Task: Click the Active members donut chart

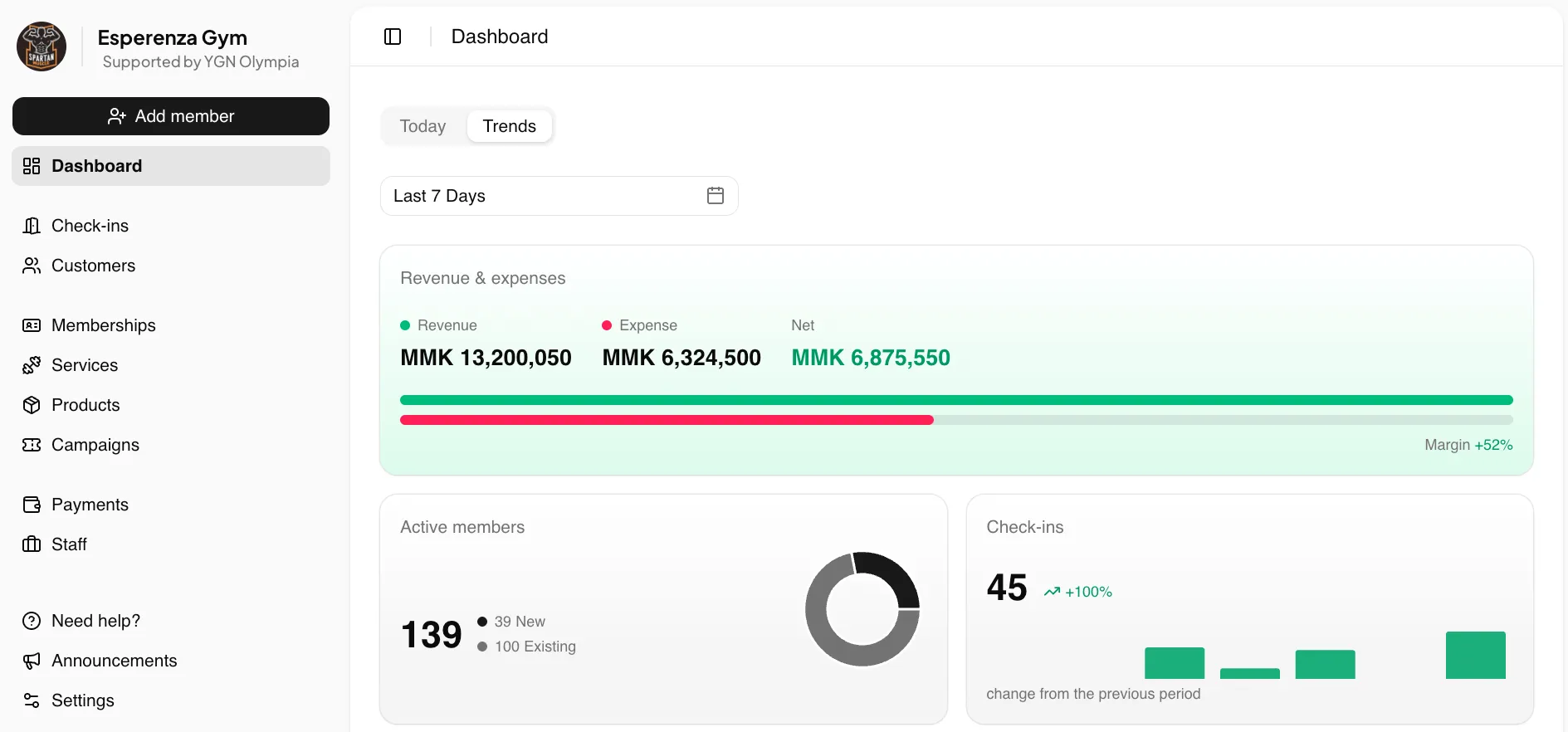Action: [862, 609]
